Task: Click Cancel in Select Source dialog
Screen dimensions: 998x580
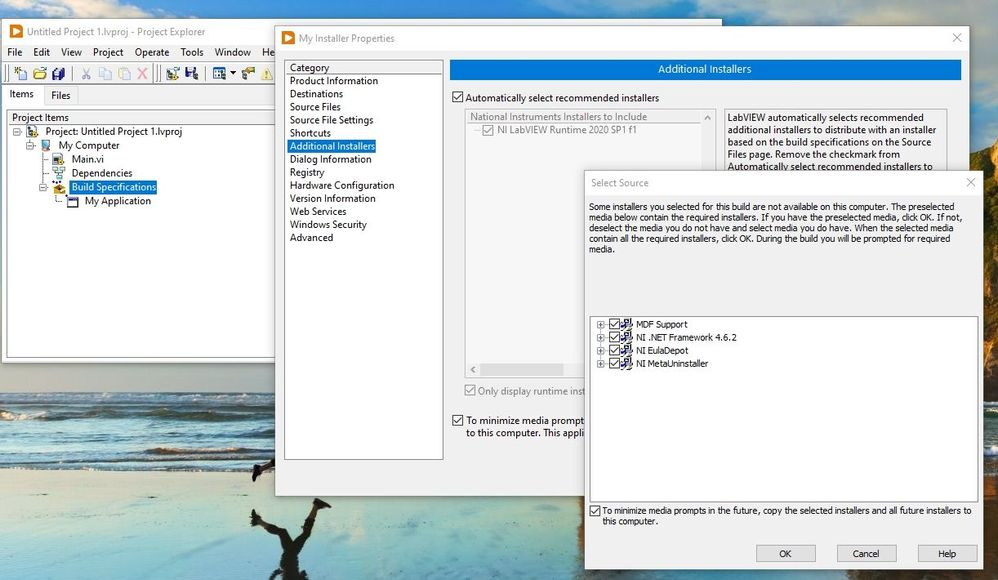Action: click(x=866, y=553)
